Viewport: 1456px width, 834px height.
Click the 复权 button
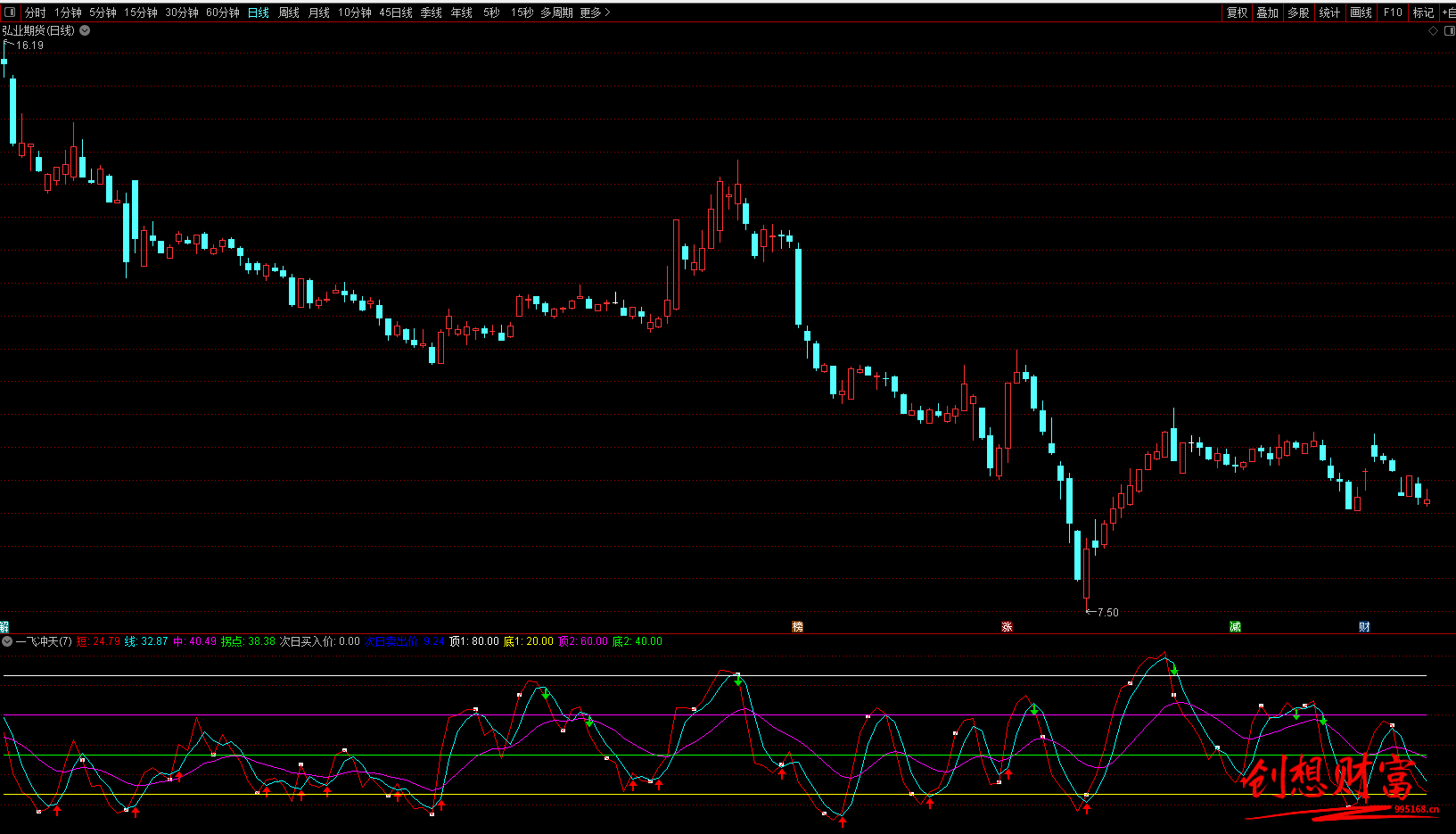(1237, 12)
